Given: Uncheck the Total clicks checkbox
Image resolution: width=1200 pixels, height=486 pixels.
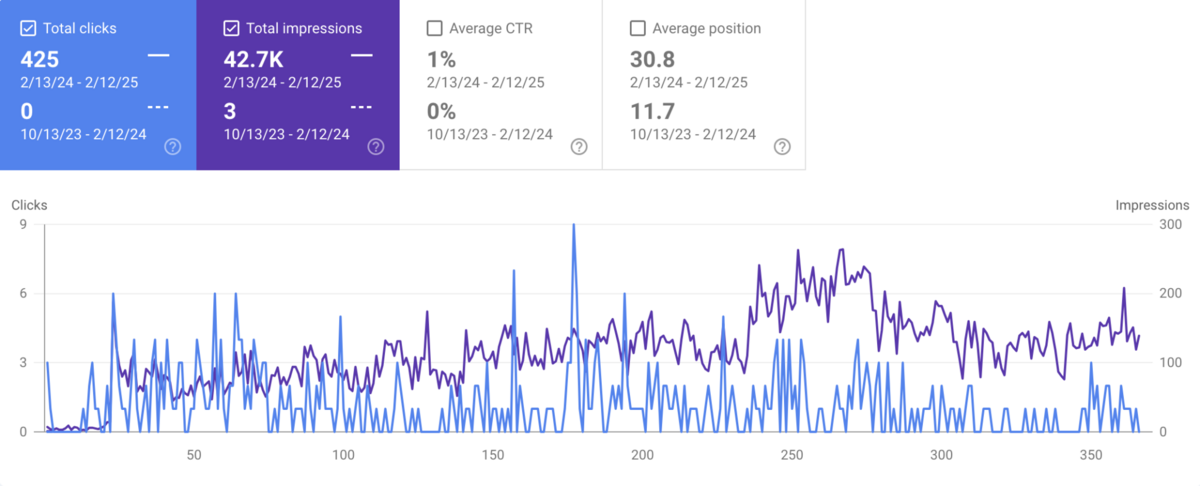Looking at the screenshot, I should click(28, 29).
